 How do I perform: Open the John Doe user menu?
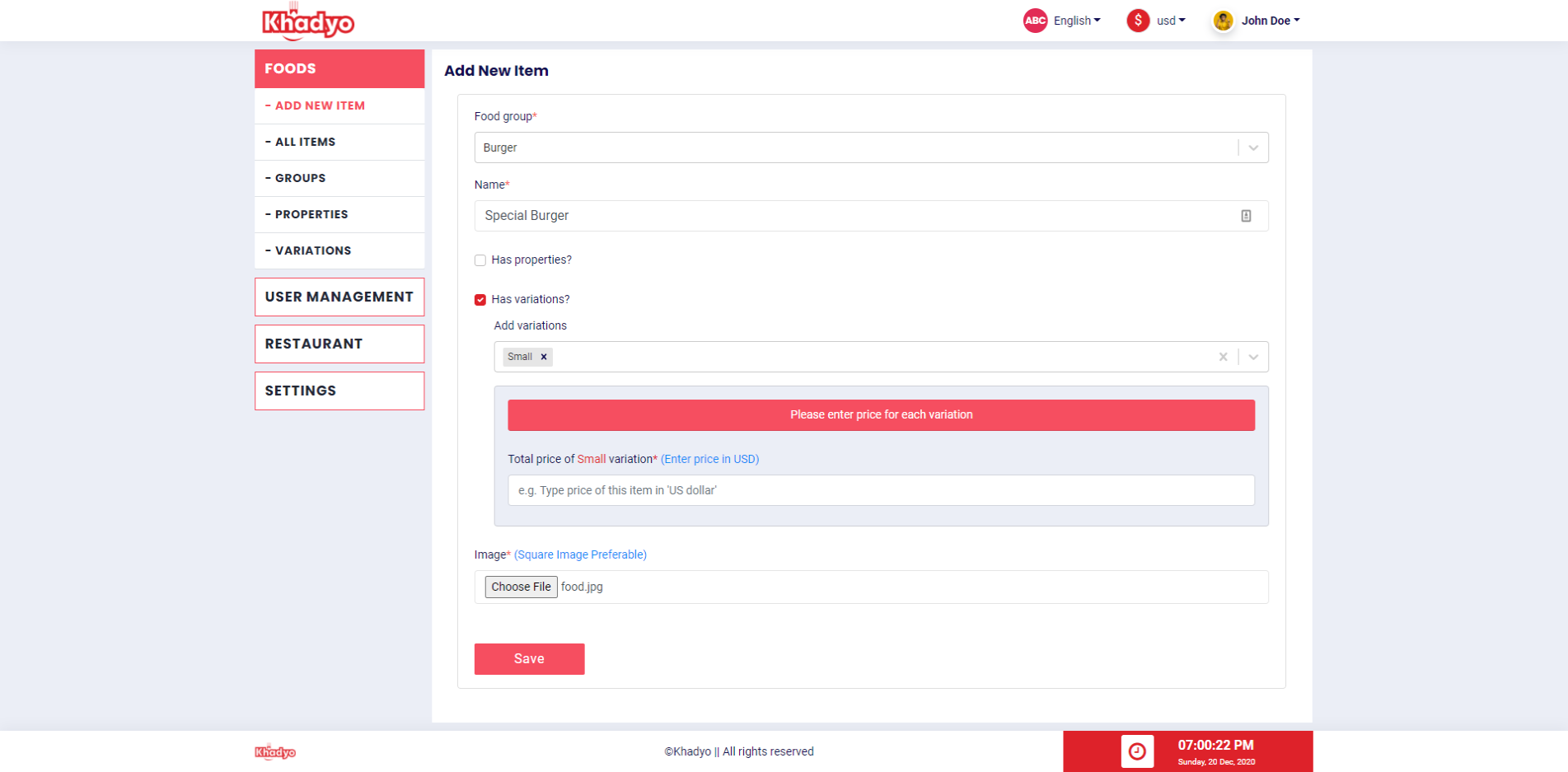coord(1271,21)
